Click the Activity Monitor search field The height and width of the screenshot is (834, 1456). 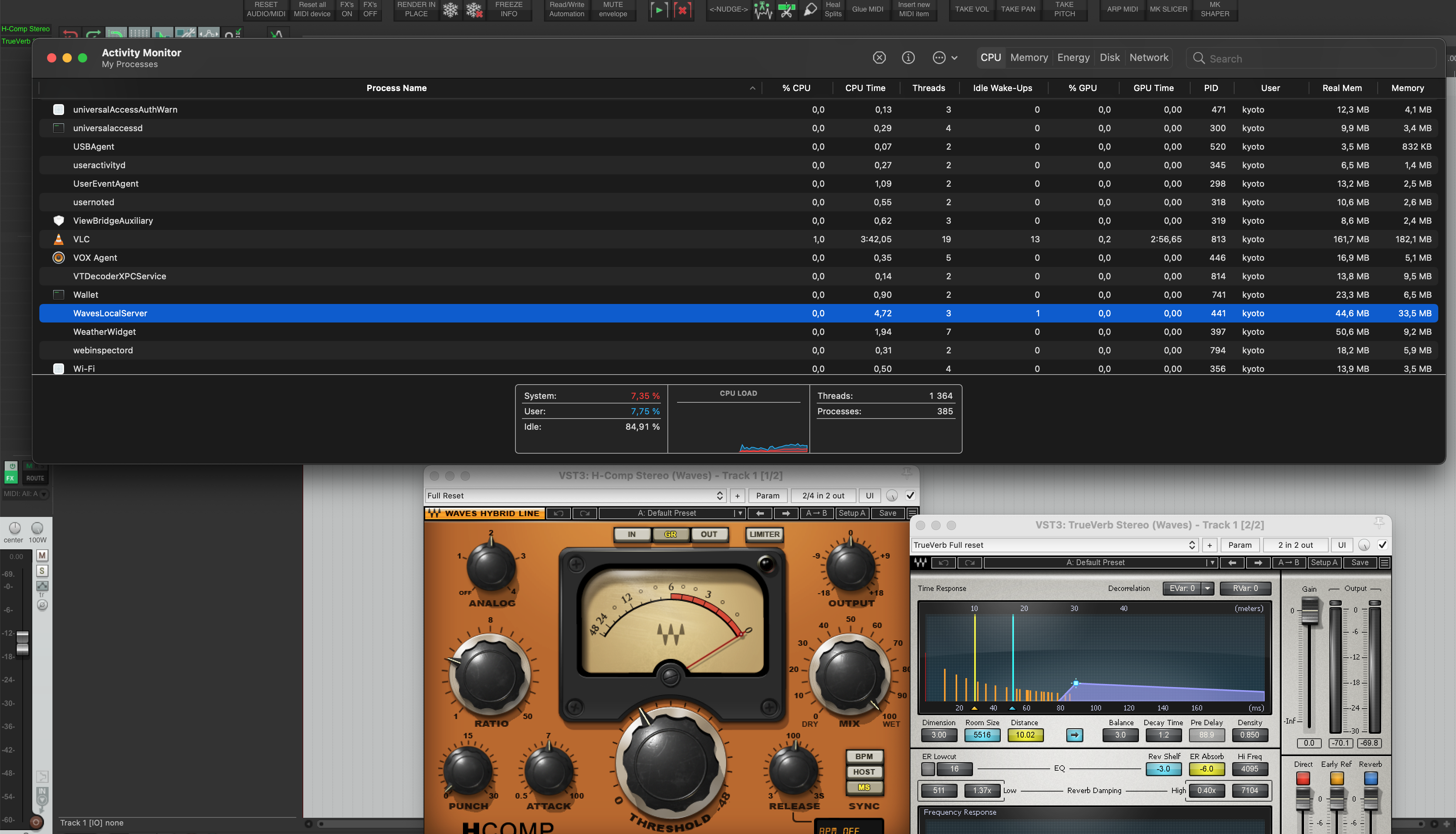[1311, 58]
